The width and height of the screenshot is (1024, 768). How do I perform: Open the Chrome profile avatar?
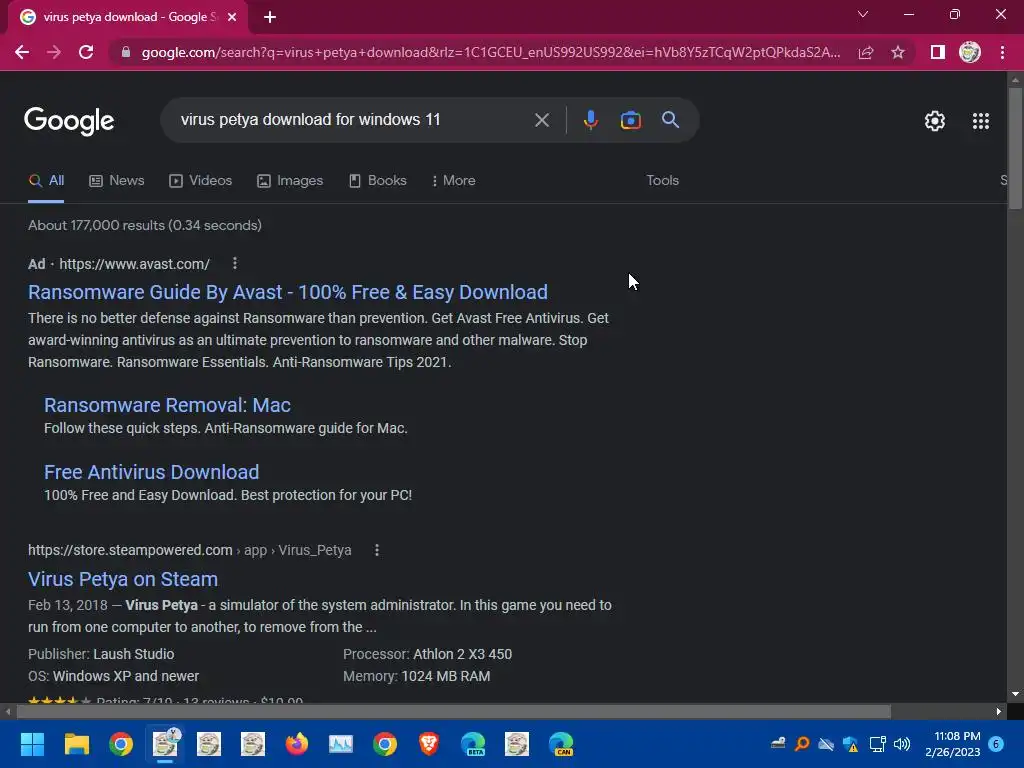(x=970, y=52)
